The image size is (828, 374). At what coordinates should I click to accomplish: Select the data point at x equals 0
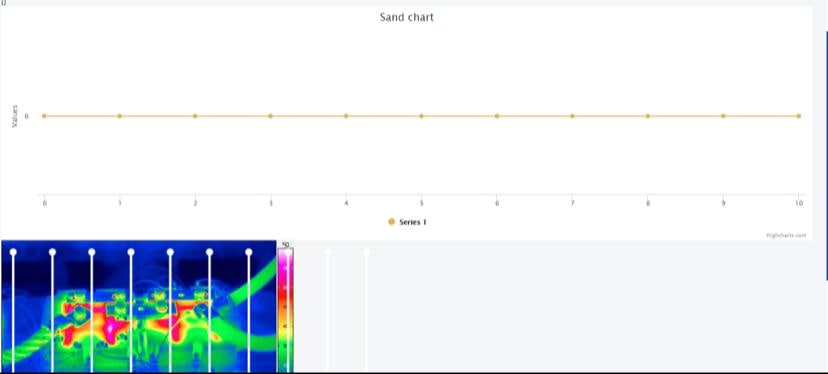click(x=44, y=116)
